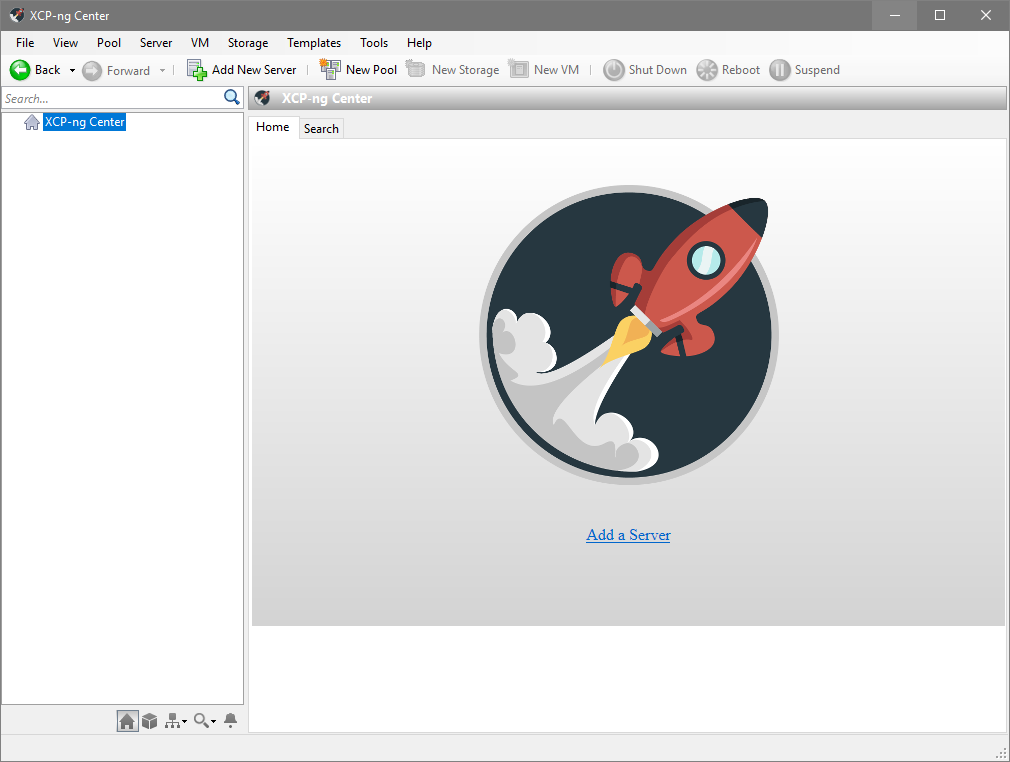Open the Tools menu

[x=374, y=43]
